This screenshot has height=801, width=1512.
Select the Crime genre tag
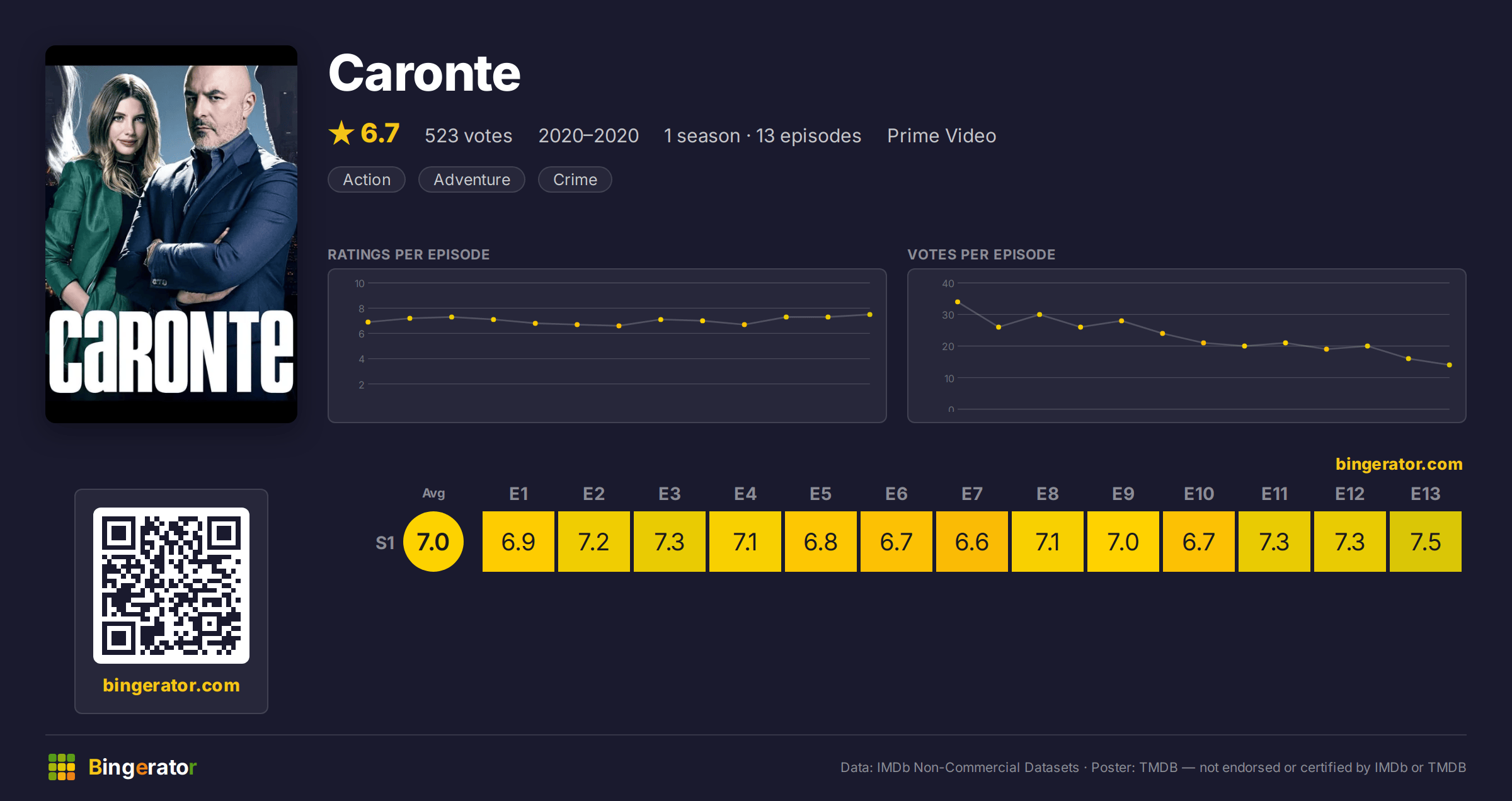[575, 179]
